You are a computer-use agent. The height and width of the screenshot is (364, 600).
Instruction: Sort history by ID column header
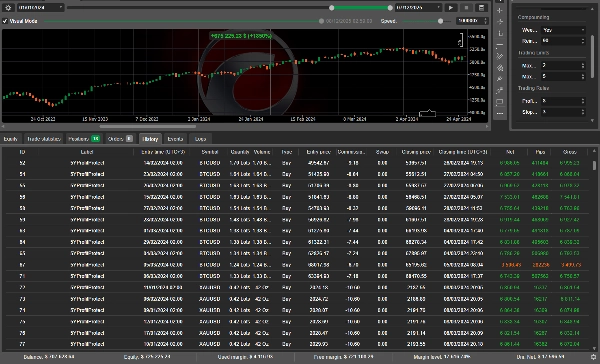click(x=22, y=152)
